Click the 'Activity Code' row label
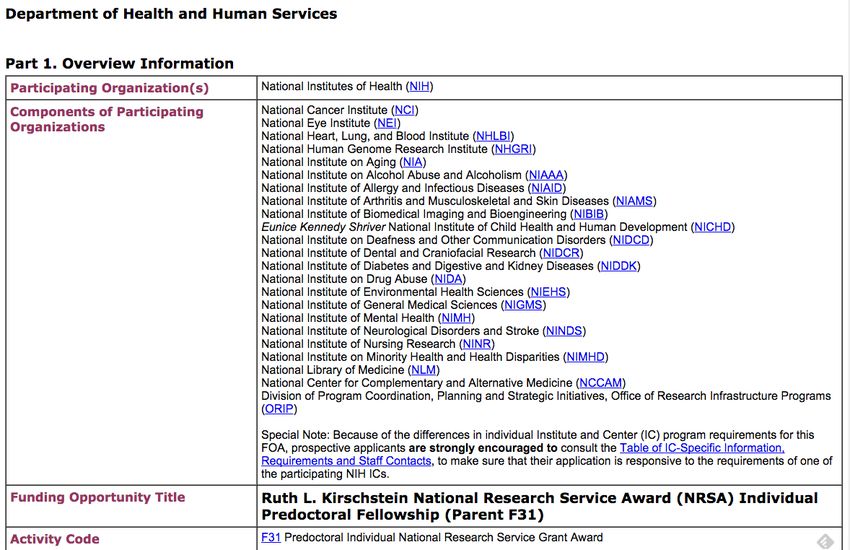 click(x=55, y=539)
